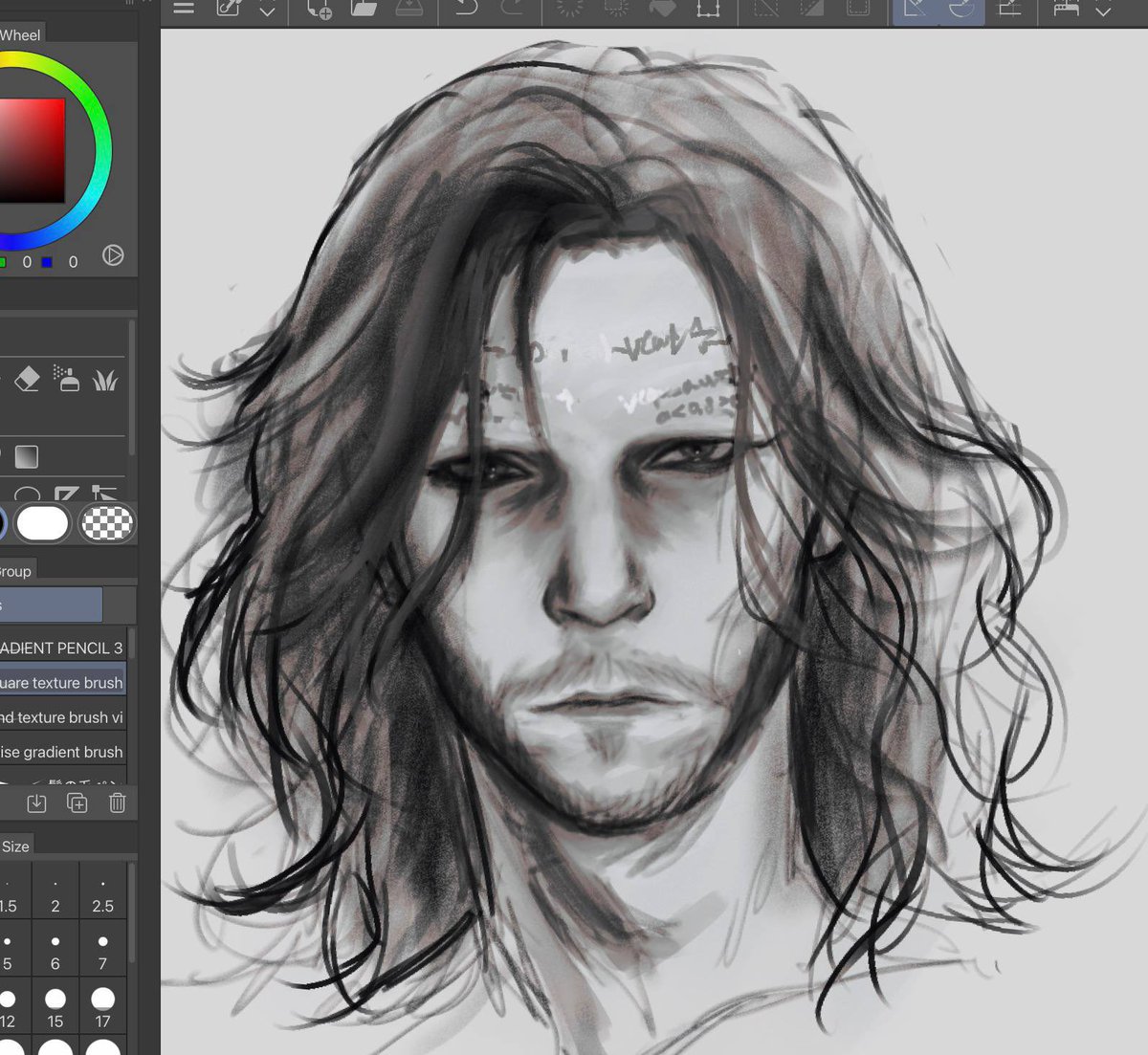1148x1055 pixels.
Task: Select the Airbrush spray tool
Action: pyautogui.click(x=66, y=380)
